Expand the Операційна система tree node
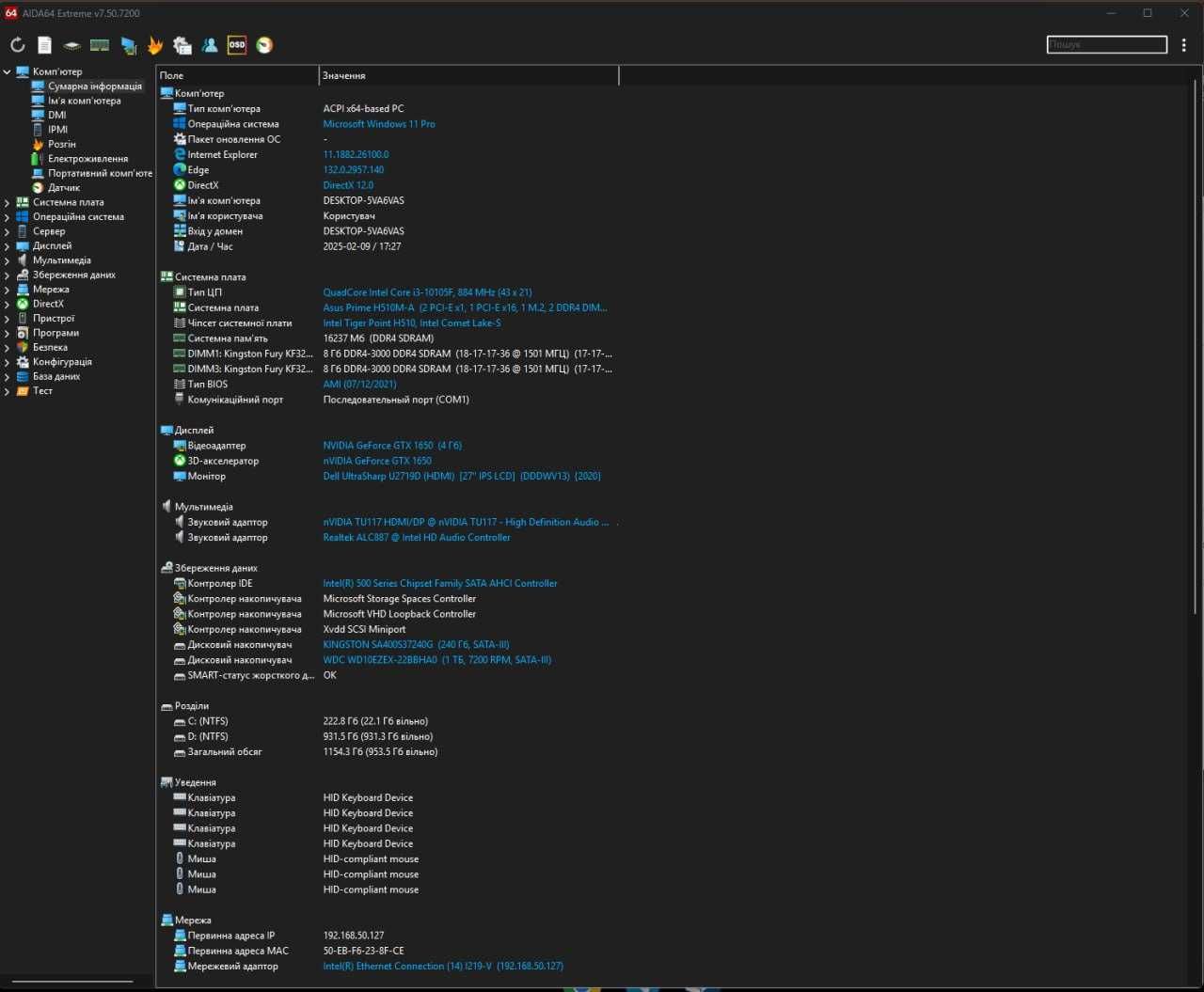 coord(7,217)
